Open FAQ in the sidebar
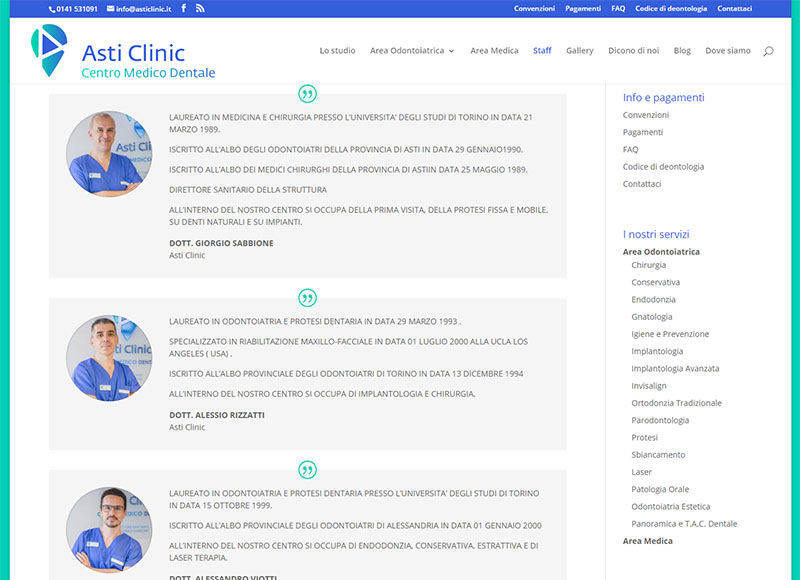 (x=630, y=149)
